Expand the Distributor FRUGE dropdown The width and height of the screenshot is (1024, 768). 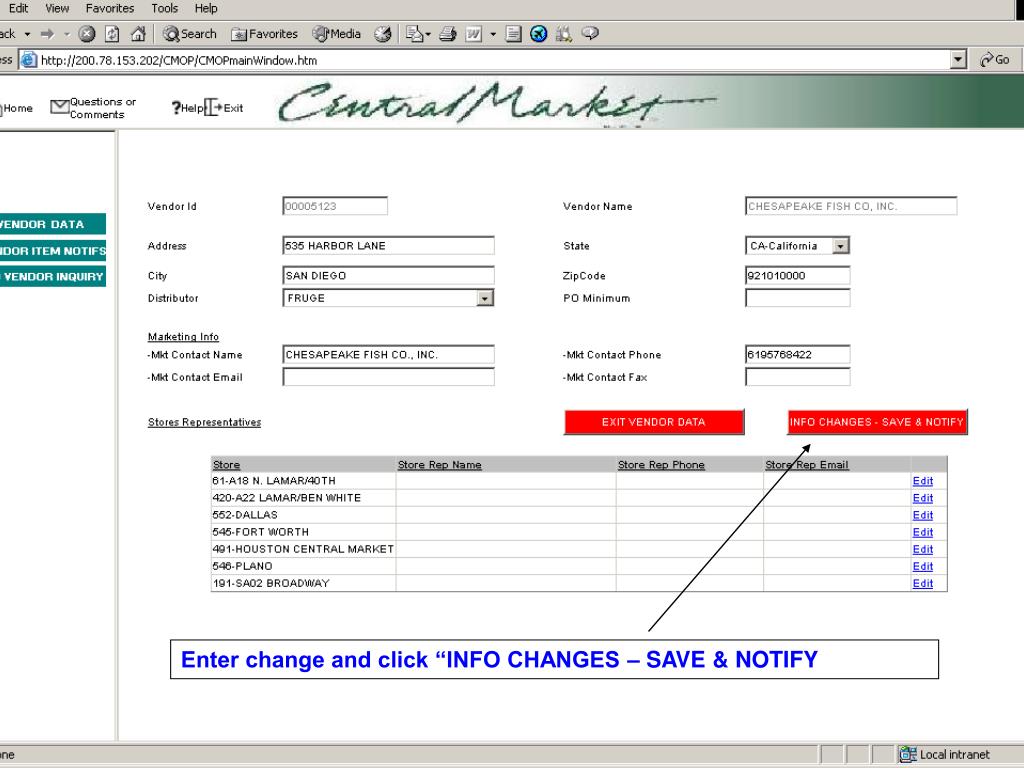(x=484, y=298)
